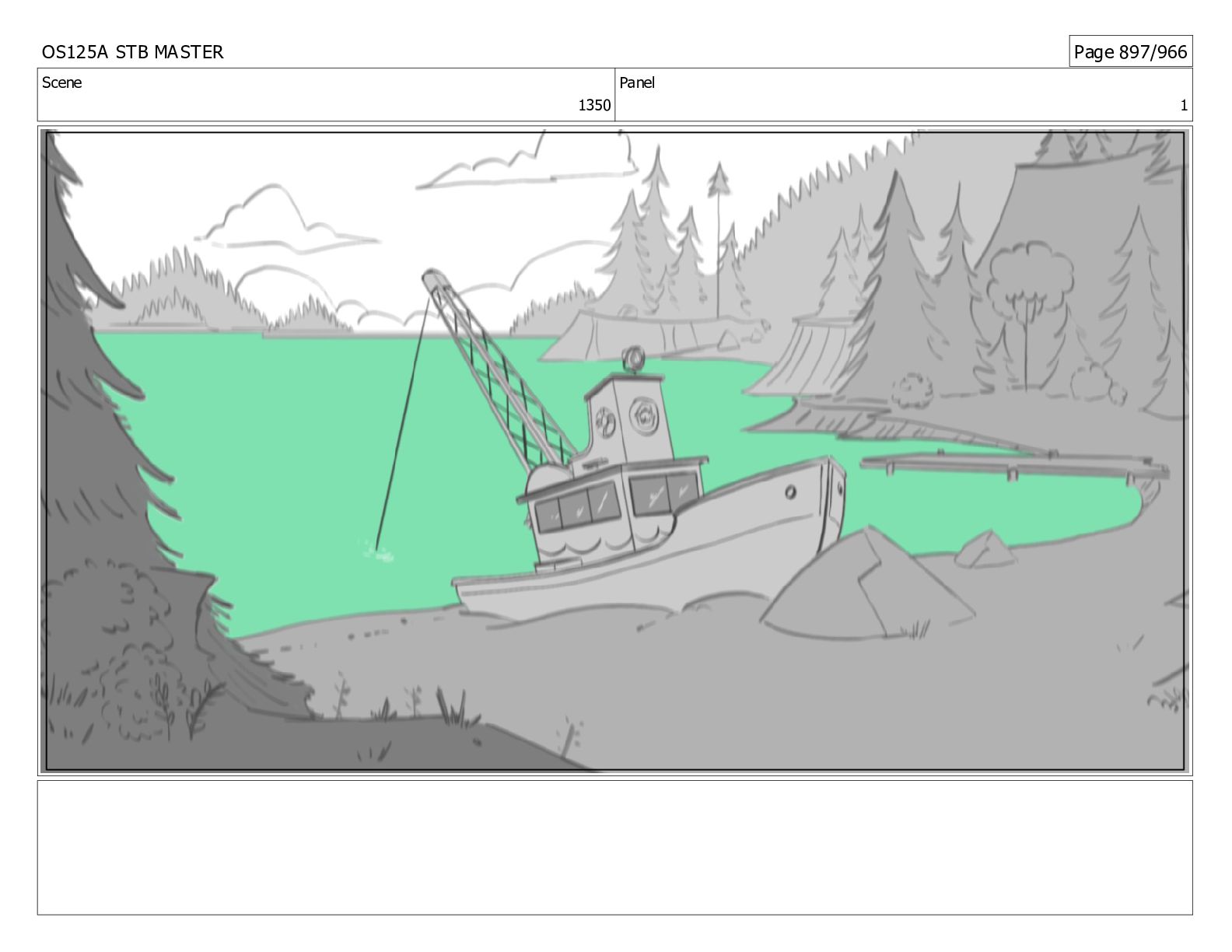Click the 'Panel' label
Screen dimensions: 1232x952
click(637, 82)
